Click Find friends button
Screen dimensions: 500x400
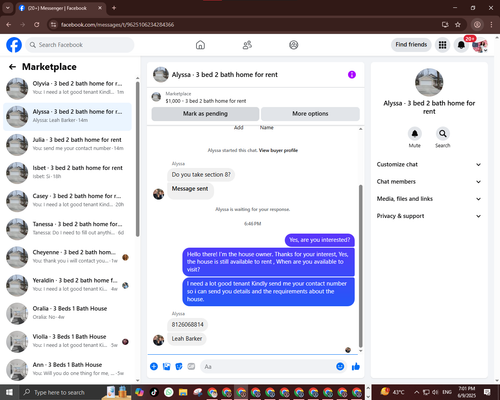point(411,45)
